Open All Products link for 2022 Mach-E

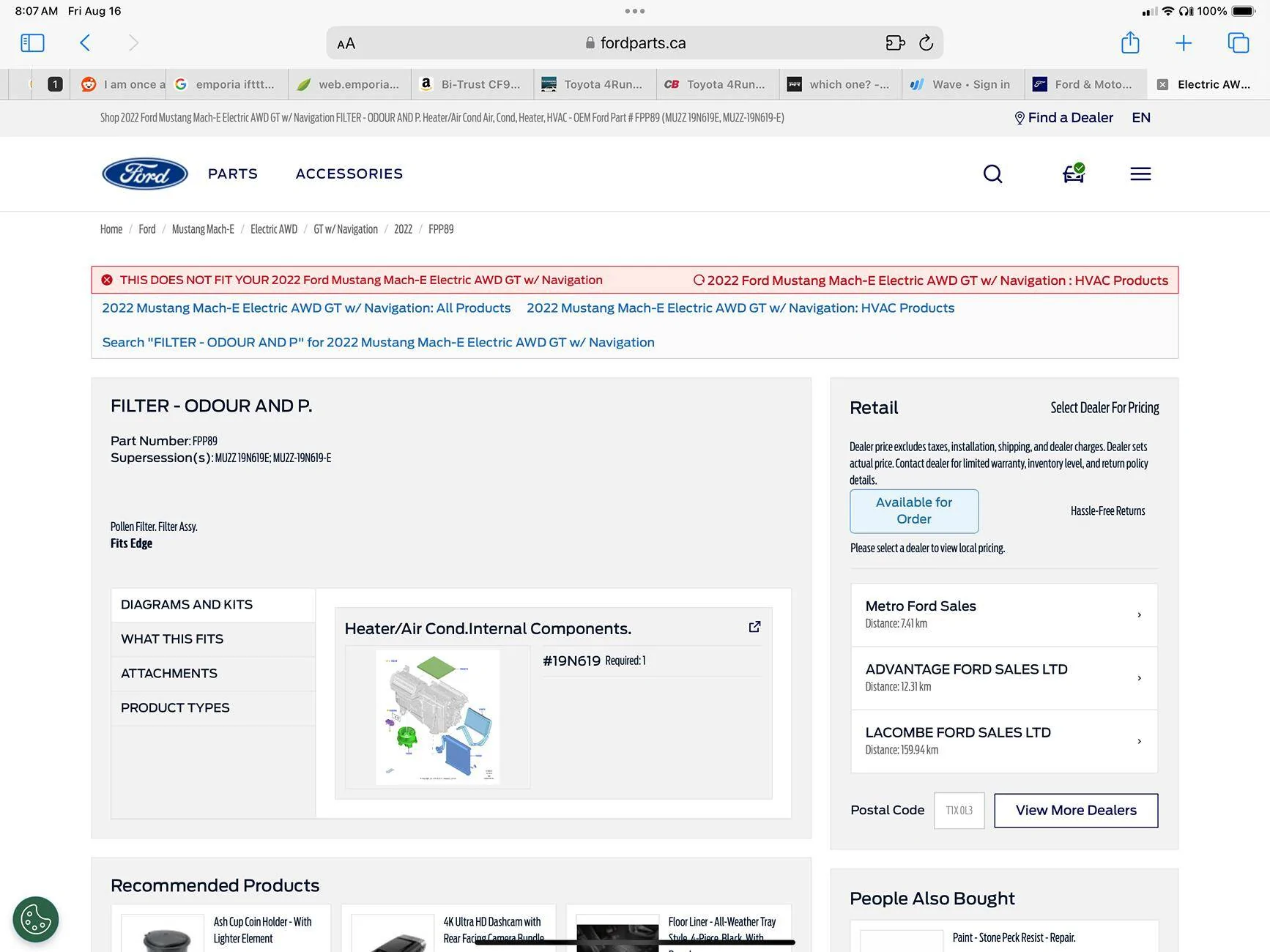306,308
